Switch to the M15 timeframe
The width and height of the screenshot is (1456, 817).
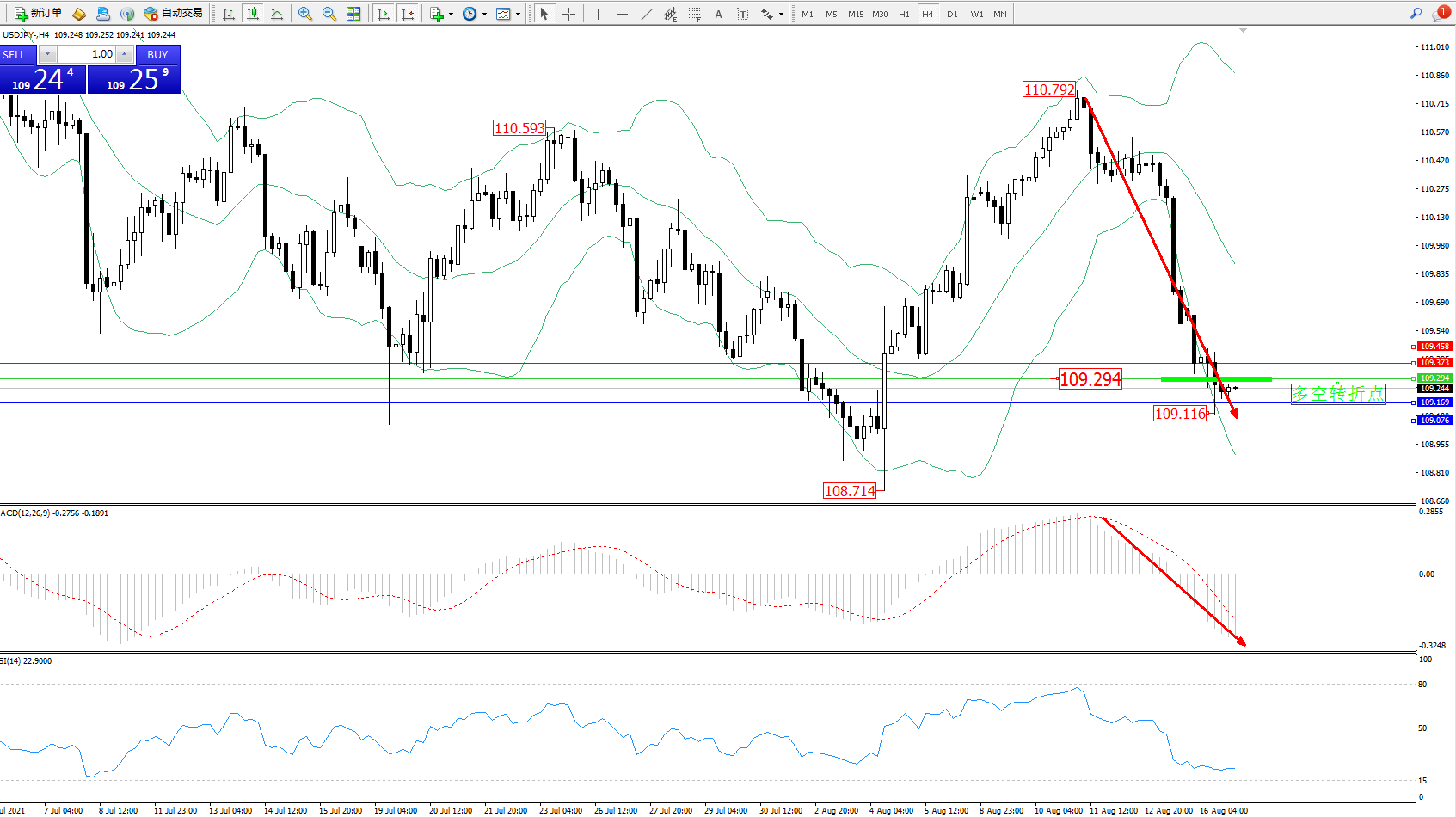(856, 14)
